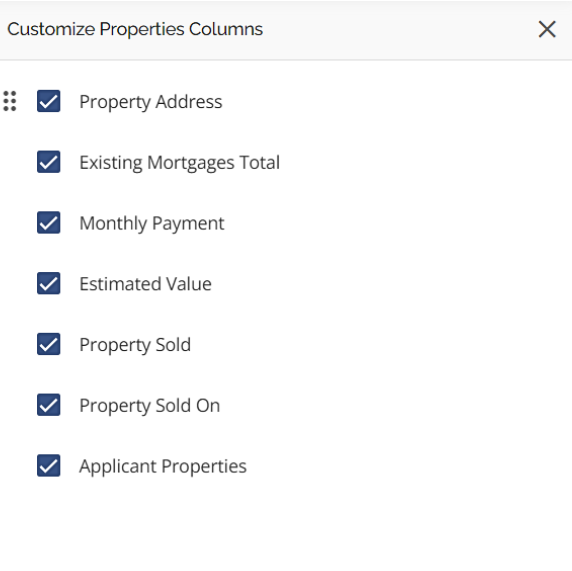Image resolution: width=572 pixels, height=571 pixels.
Task: Uncheck the Property Address checkbox
Action: (49, 101)
